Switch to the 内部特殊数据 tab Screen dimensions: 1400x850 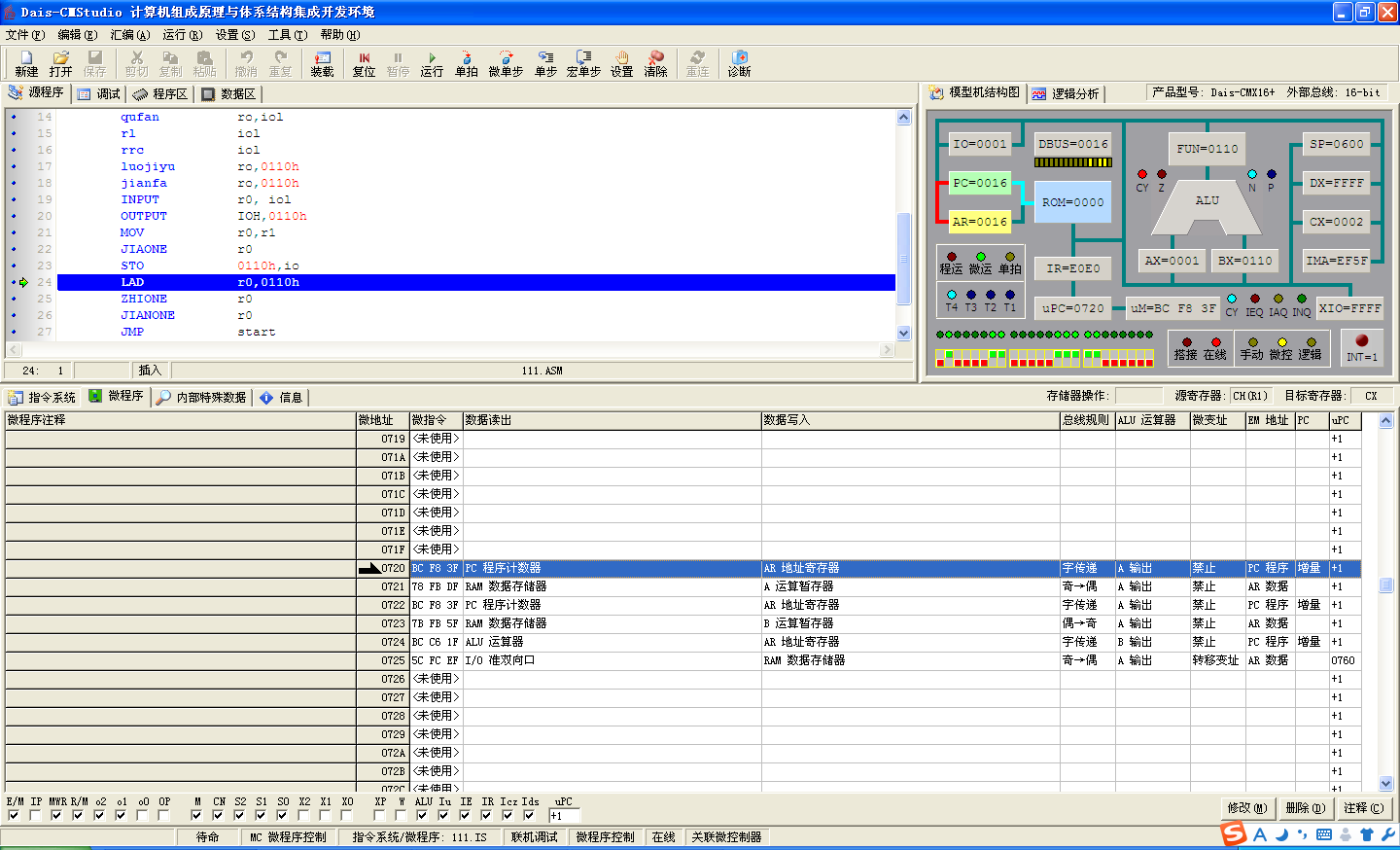[201, 397]
